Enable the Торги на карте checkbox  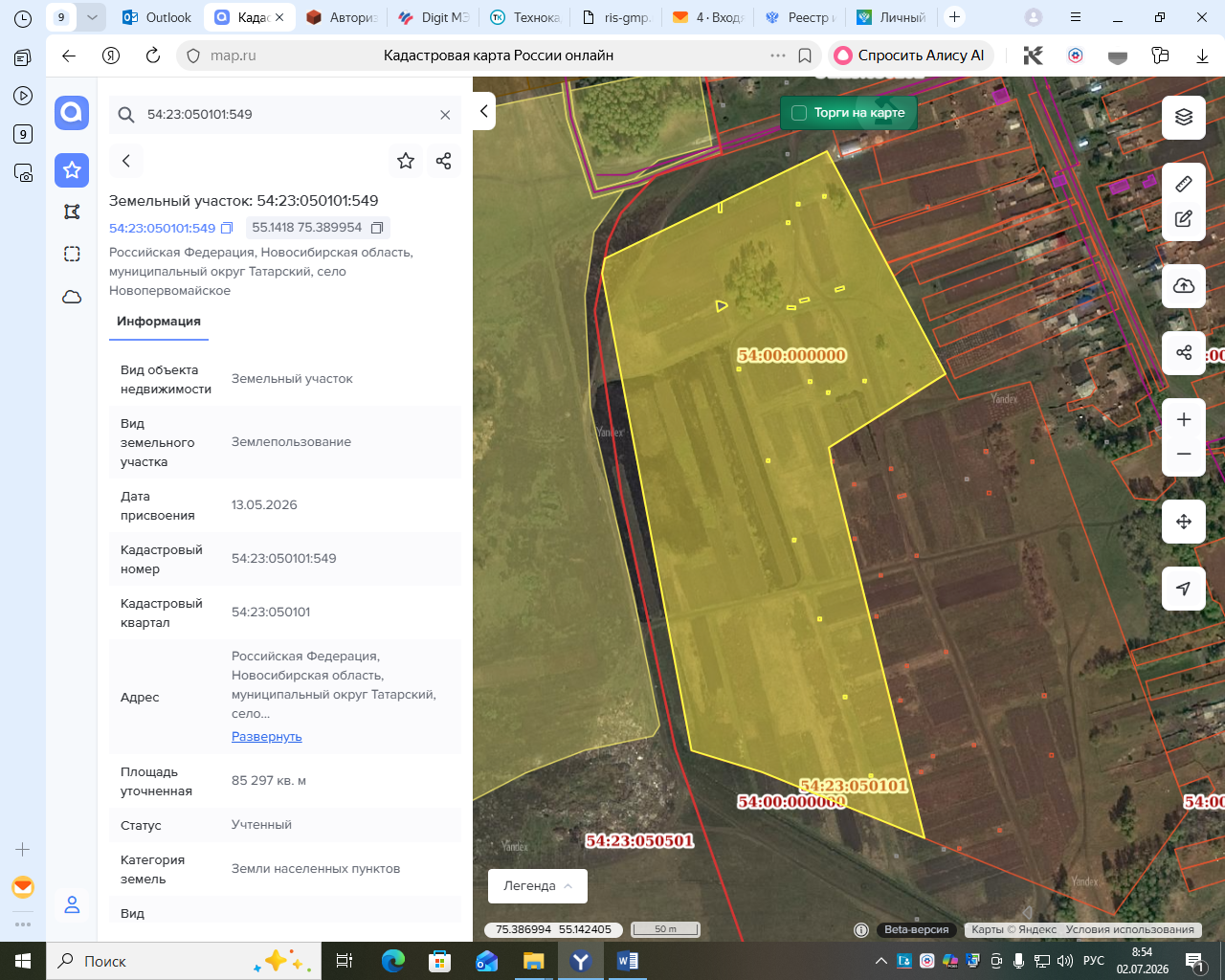[x=799, y=113]
